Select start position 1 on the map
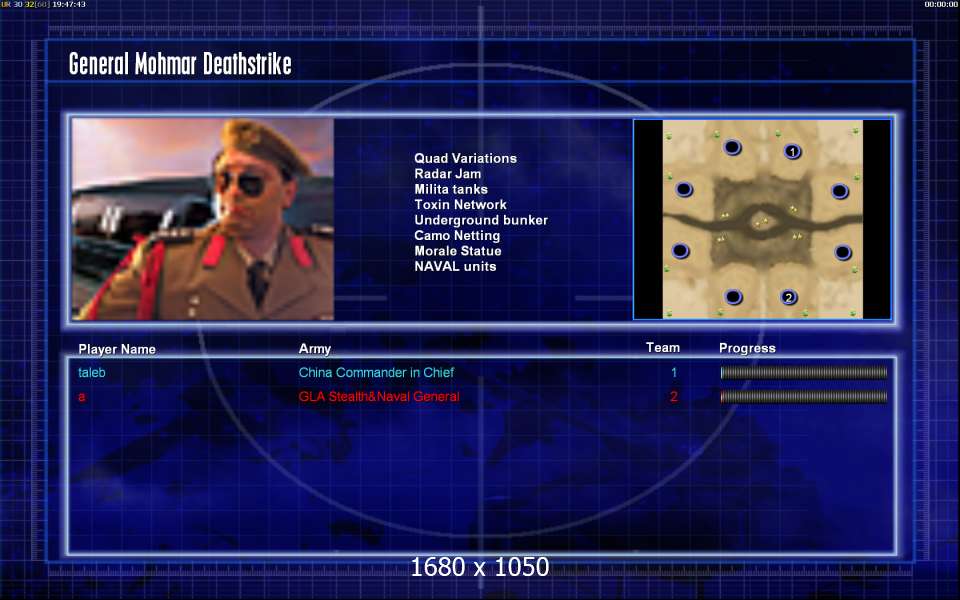The height and width of the screenshot is (600, 960). click(x=792, y=151)
